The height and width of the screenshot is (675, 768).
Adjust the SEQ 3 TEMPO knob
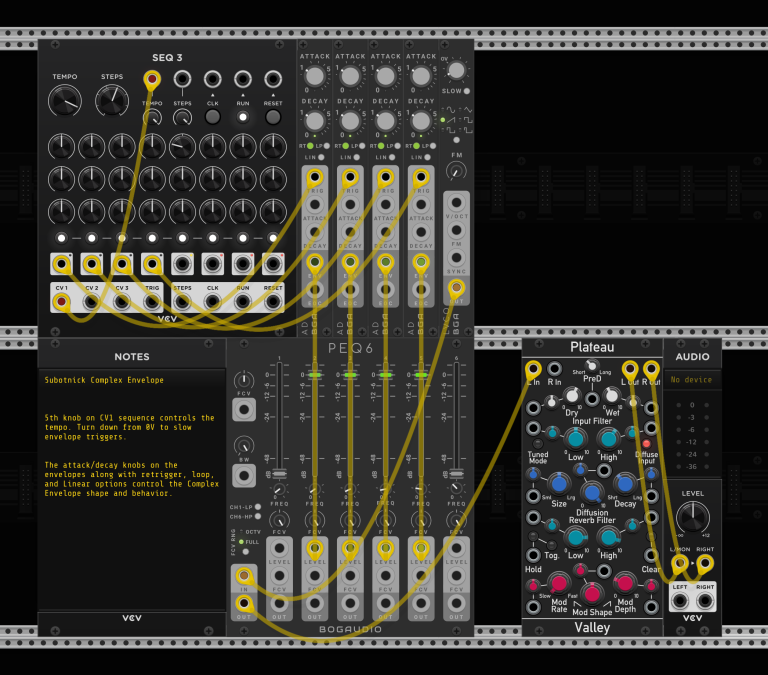pos(65,100)
